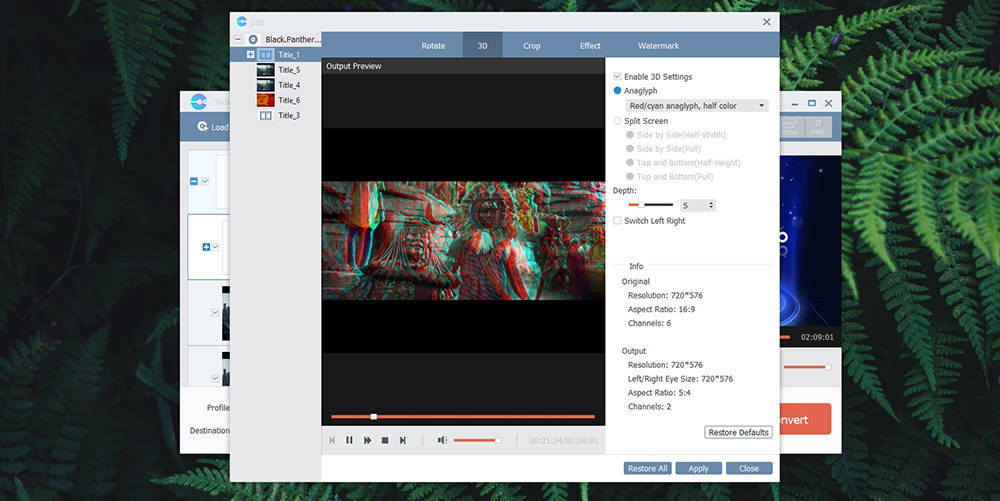This screenshot has height=501, width=1000.
Task: Apply the 3D settings
Action: [x=698, y=468]
